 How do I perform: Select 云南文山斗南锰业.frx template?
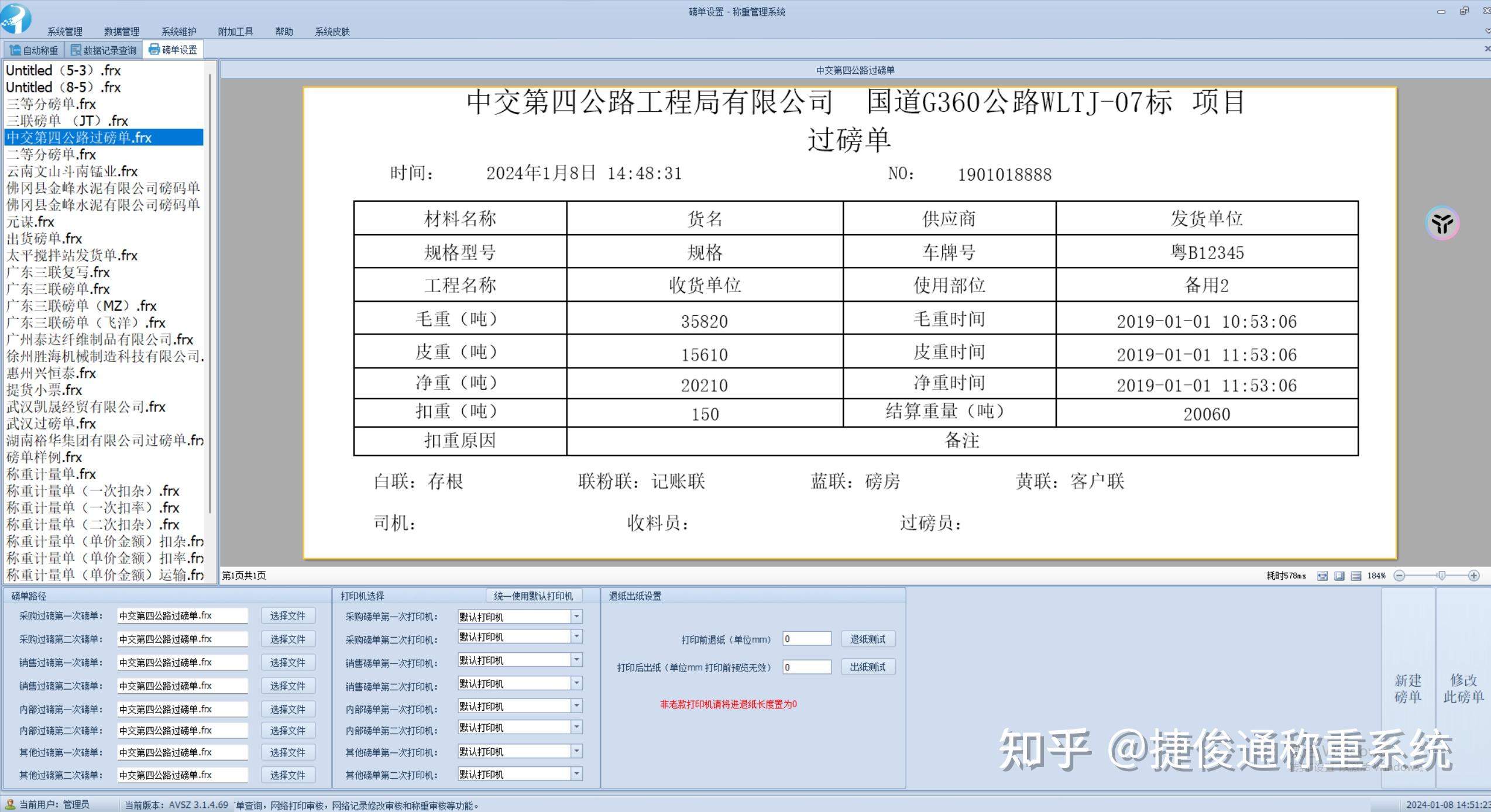[x=104, y=171]
